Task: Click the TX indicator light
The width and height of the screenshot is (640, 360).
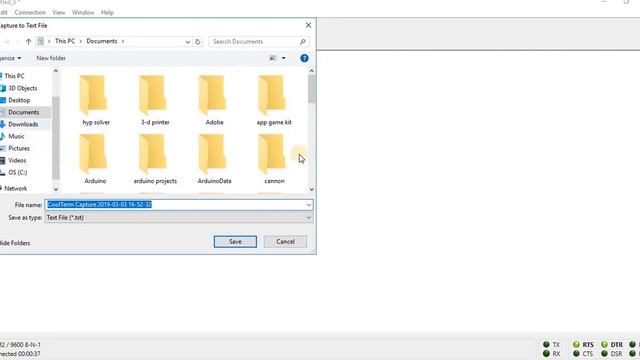Action: click(546, 344)
